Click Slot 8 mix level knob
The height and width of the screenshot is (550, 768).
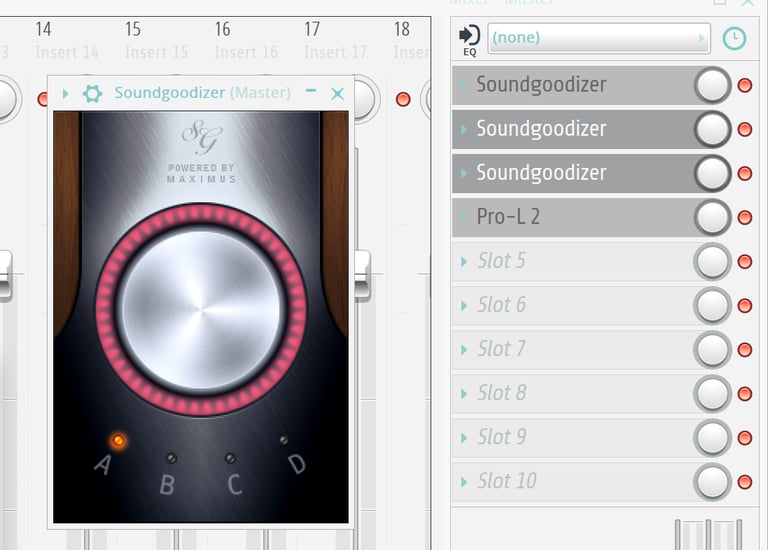(x=713, y=393)
